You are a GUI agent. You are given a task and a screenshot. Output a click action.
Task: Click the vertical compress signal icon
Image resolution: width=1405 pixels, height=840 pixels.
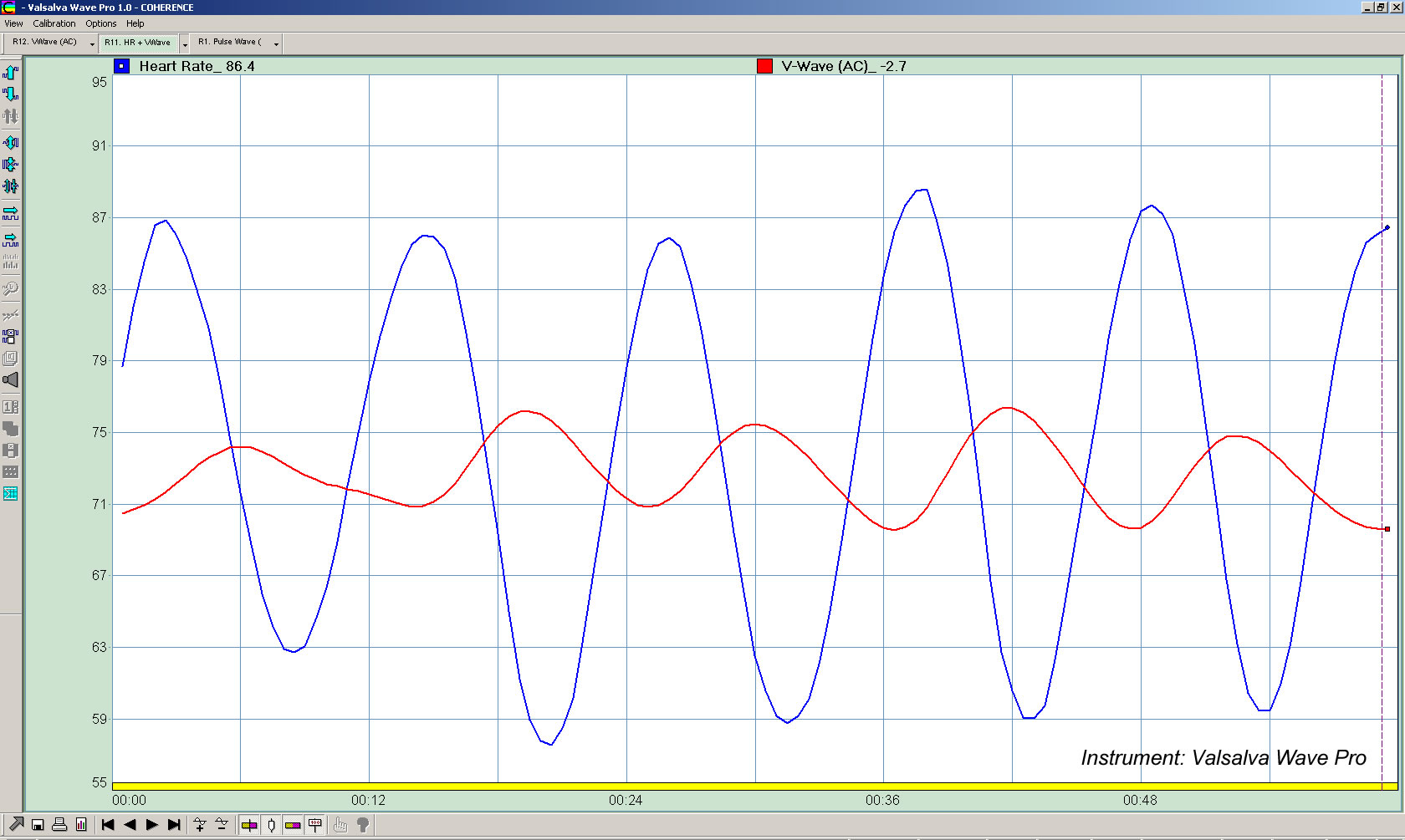click(x=10, y=164)
